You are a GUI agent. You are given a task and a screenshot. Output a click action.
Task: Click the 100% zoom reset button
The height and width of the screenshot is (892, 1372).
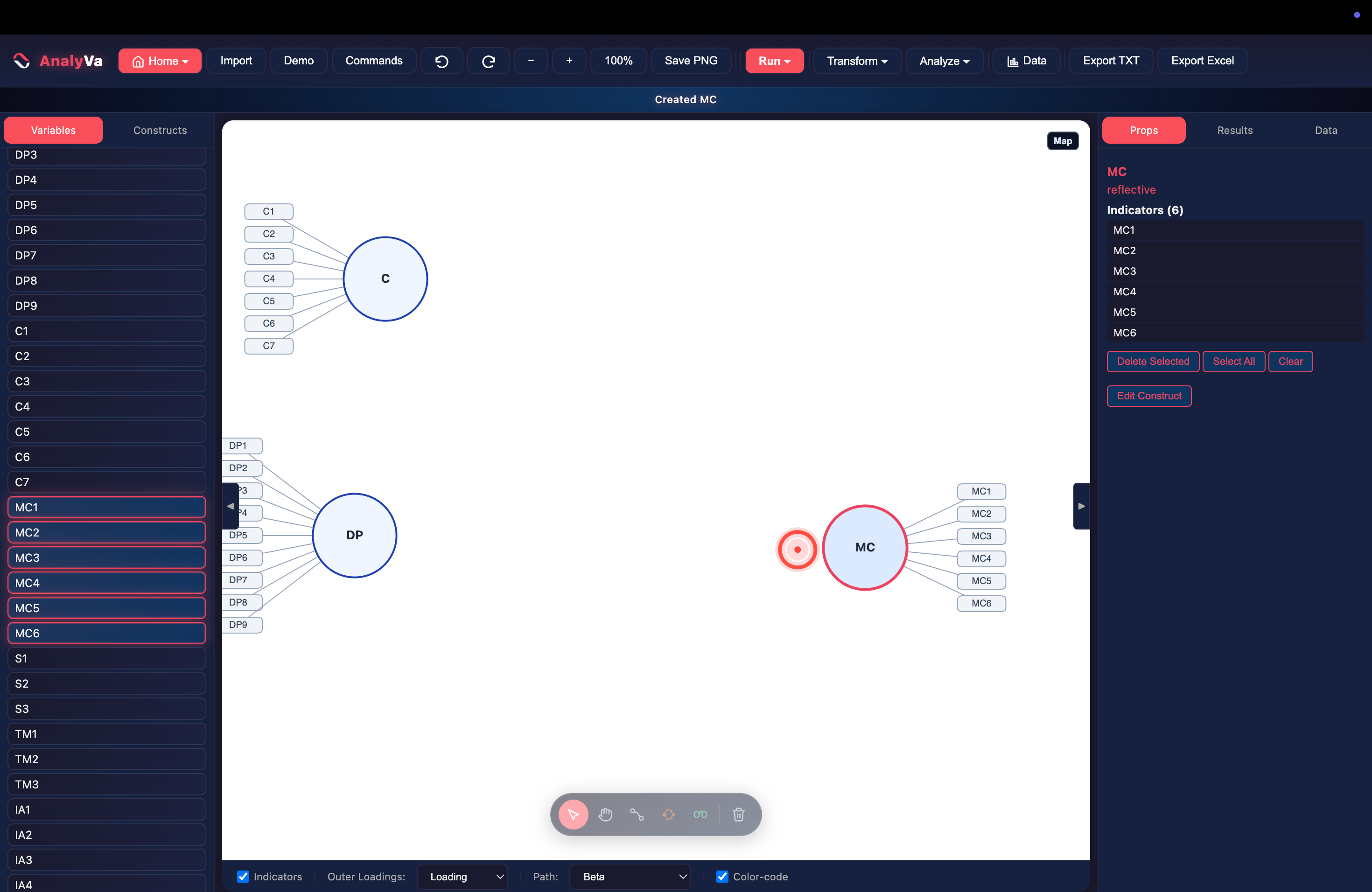point(618,61)
